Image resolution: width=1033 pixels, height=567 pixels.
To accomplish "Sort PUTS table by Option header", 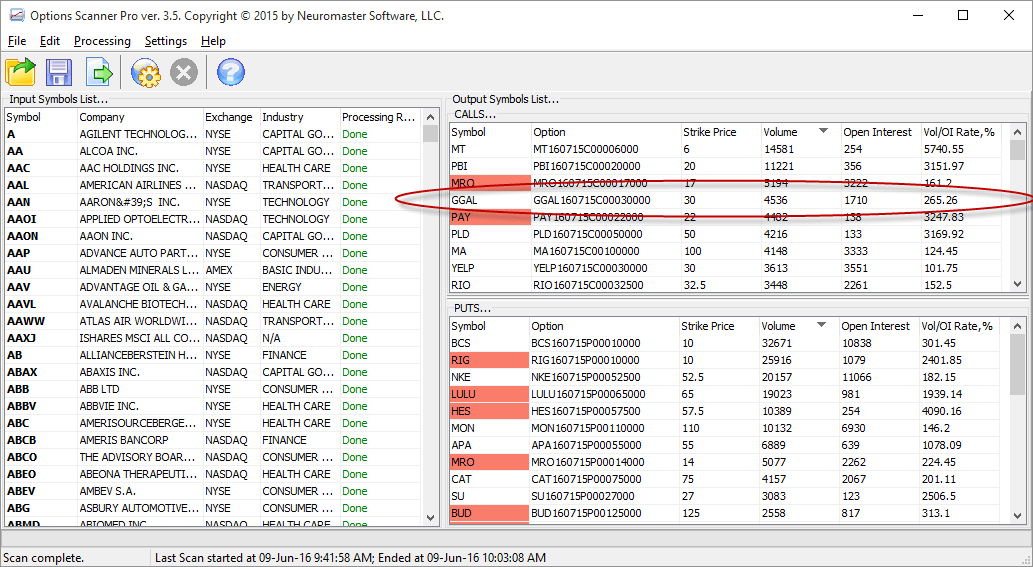I will [x=604, y=326].
